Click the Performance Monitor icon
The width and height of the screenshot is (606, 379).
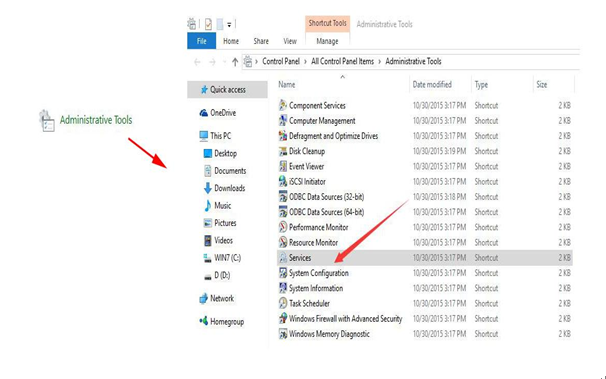[283, 227]
